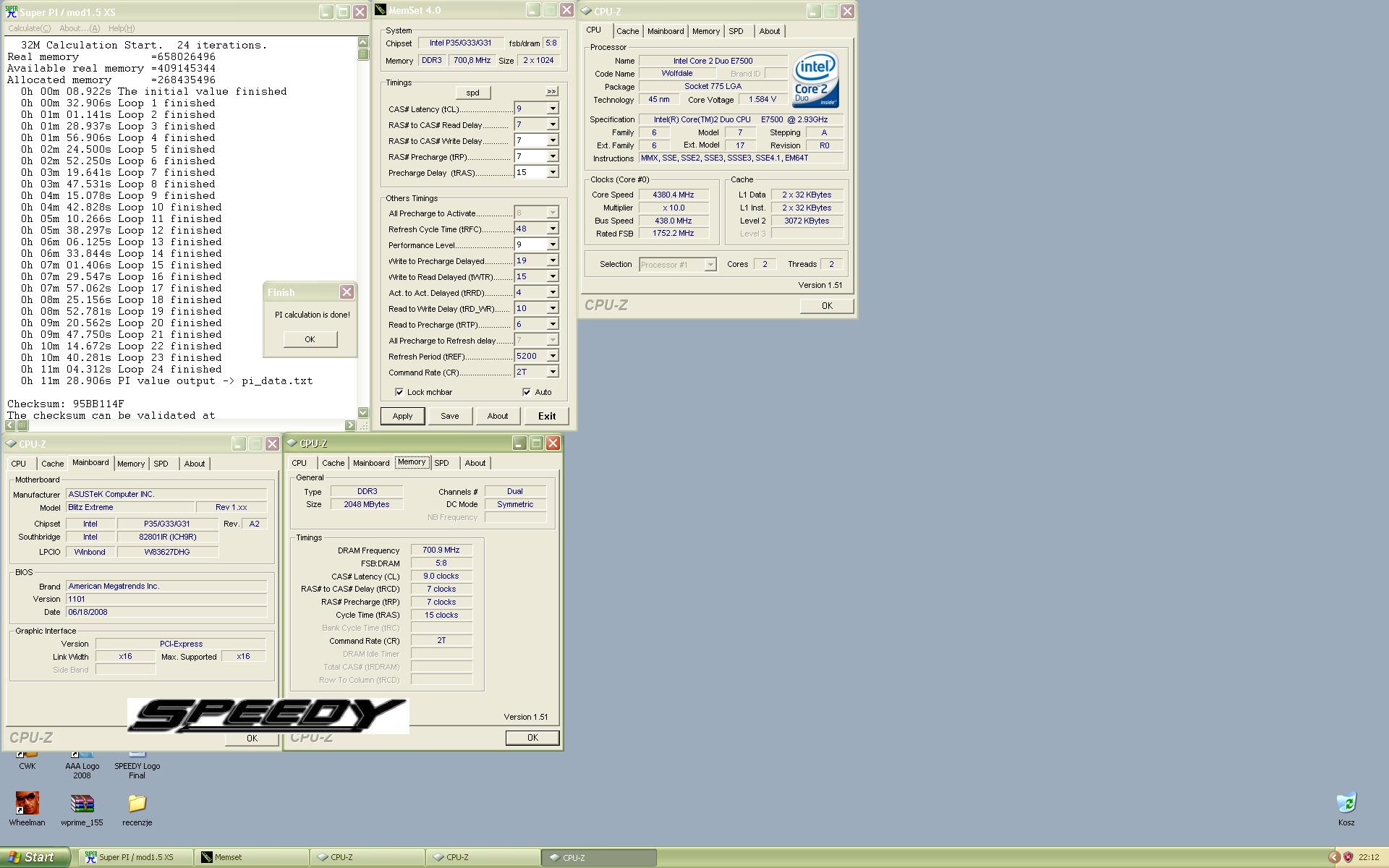Open Help menu in Super PI

(x=122, y=28)
